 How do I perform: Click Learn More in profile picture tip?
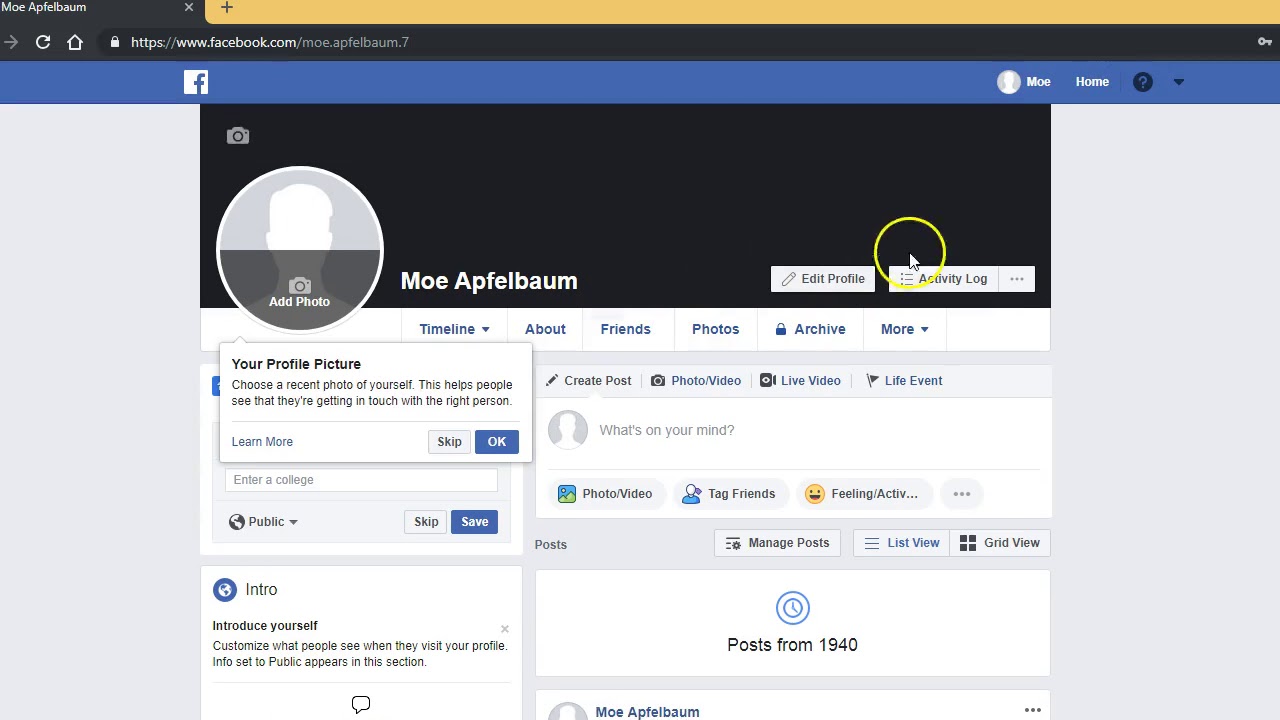[x=262, y=442]
